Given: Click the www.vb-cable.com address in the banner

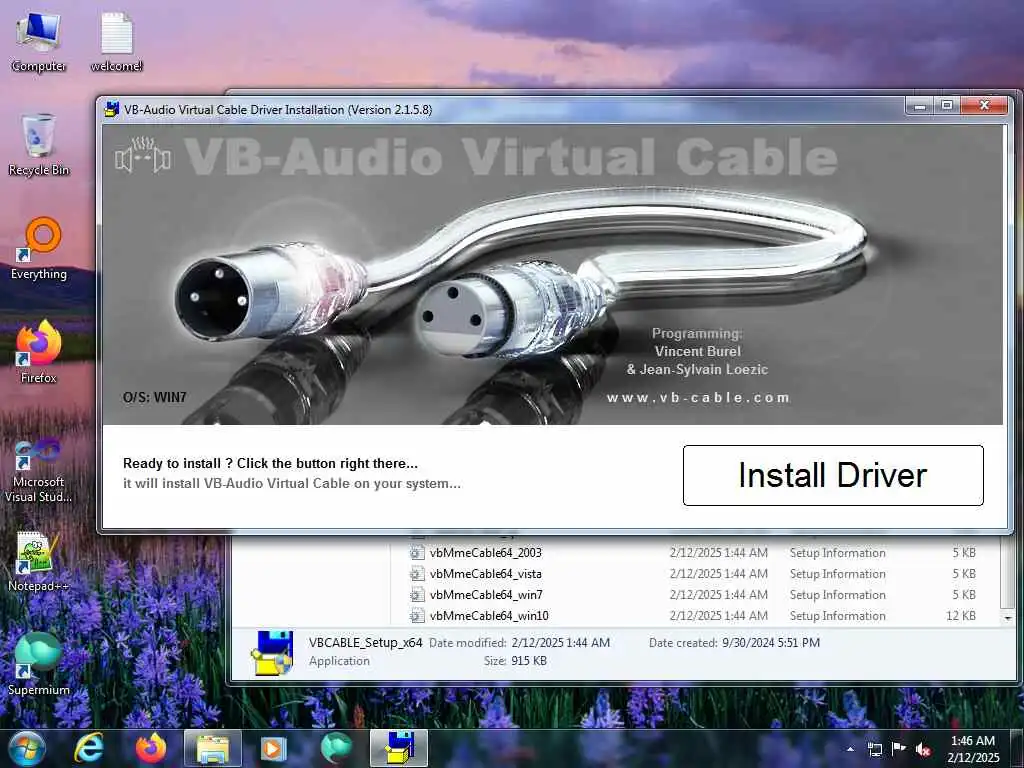Looking at the screenshot, I should (x=698, y=397).
